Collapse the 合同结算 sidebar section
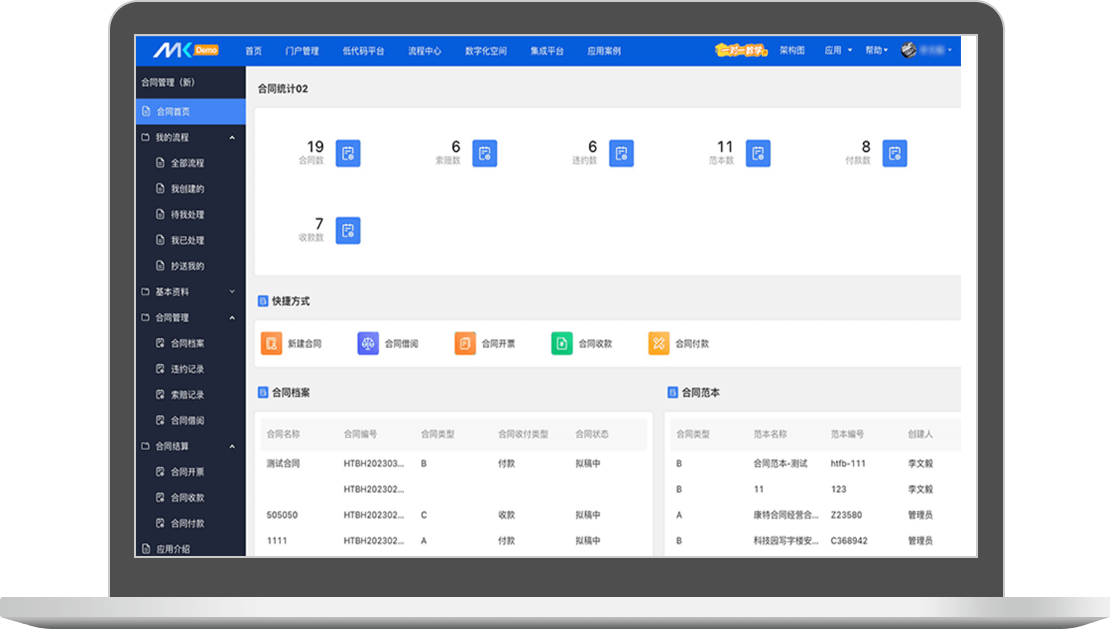This screenshot has height=629, width=1110. coord(232,446)
